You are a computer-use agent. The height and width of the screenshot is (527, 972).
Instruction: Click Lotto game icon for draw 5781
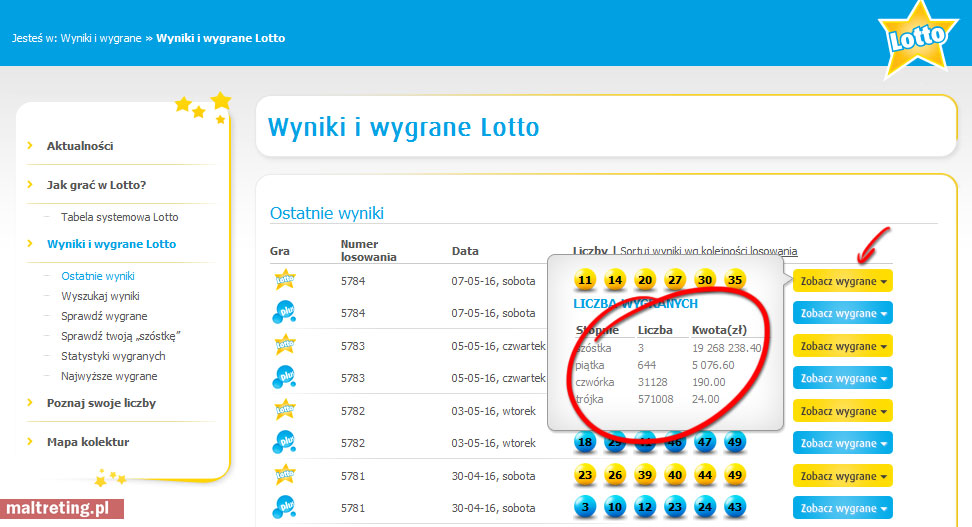point(285,475)
